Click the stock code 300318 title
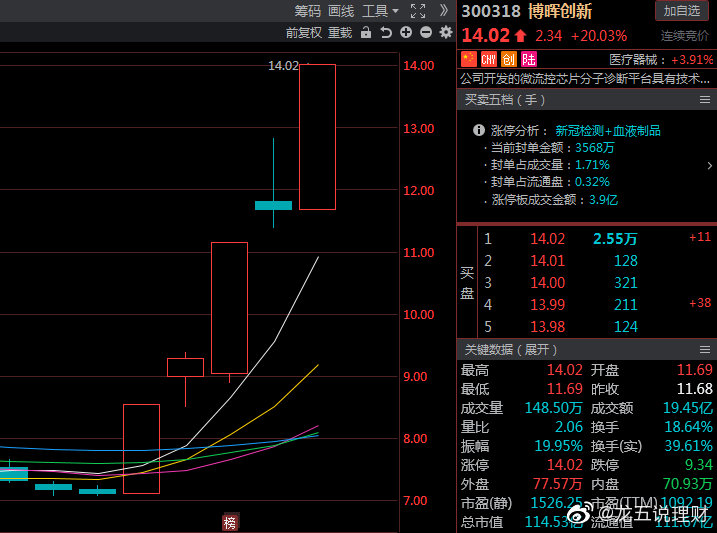Image resolution: width=717 pixels, height=533 pixels. point(491,11)
